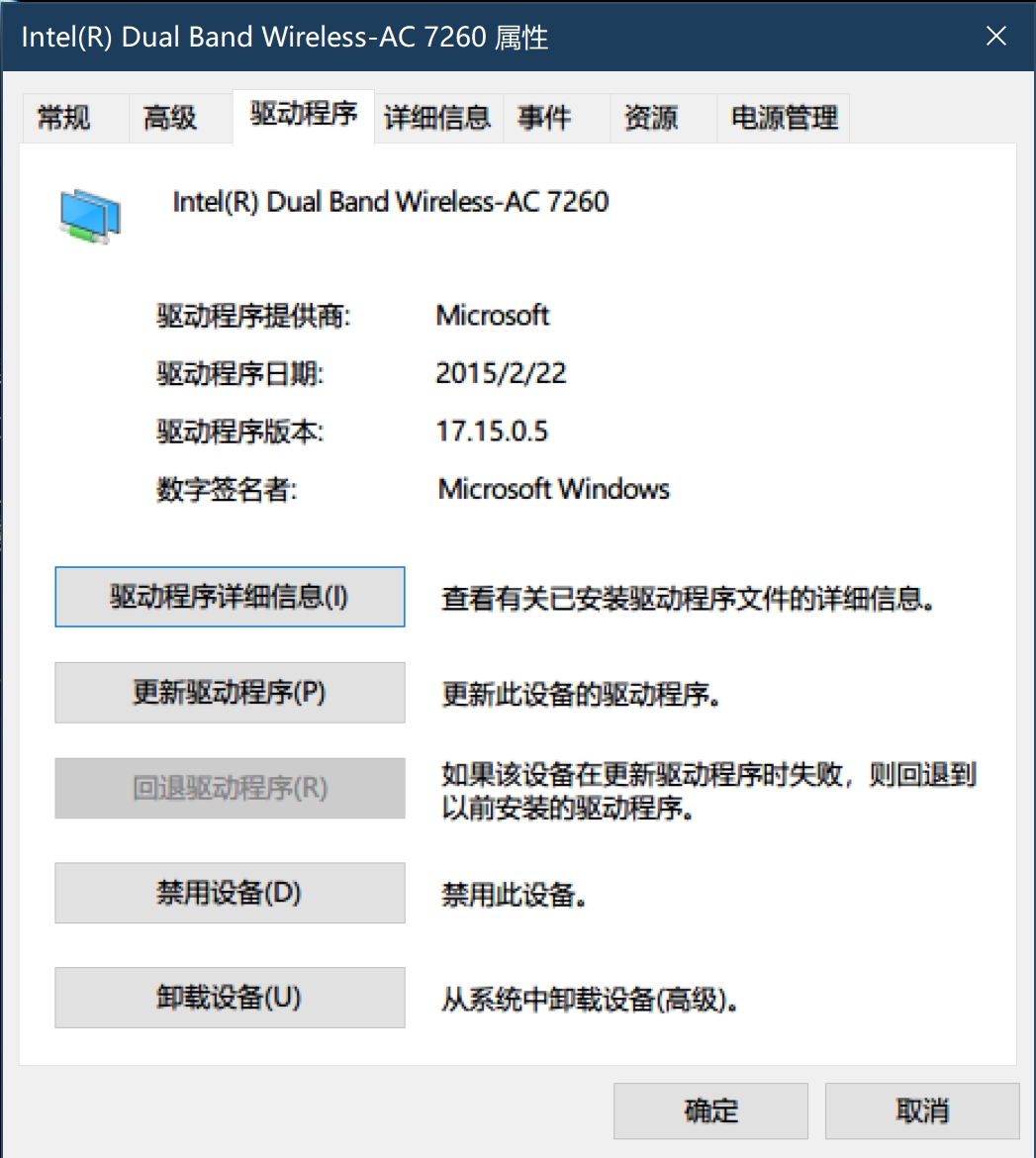This screenshot has width=1036, height=1158.
Task: Click the 禁用设备(D) button
Action: coord(230,893)
